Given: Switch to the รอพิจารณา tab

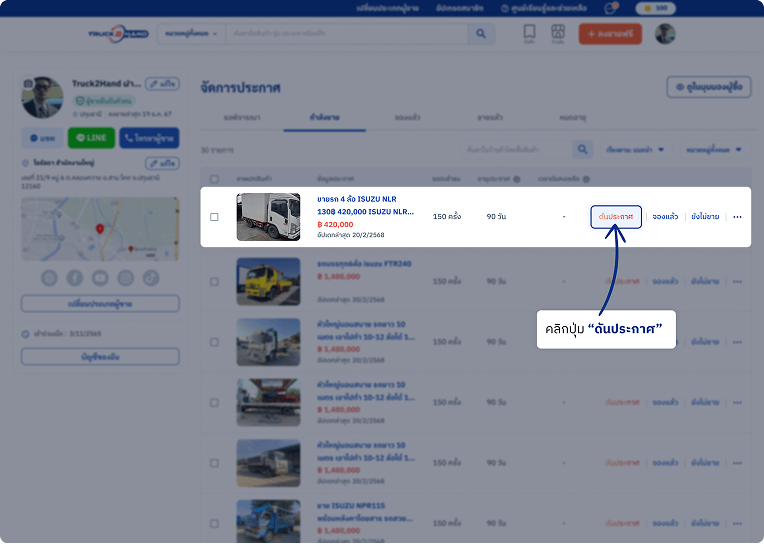Looking at the screenshot, I should coord(242,117).
